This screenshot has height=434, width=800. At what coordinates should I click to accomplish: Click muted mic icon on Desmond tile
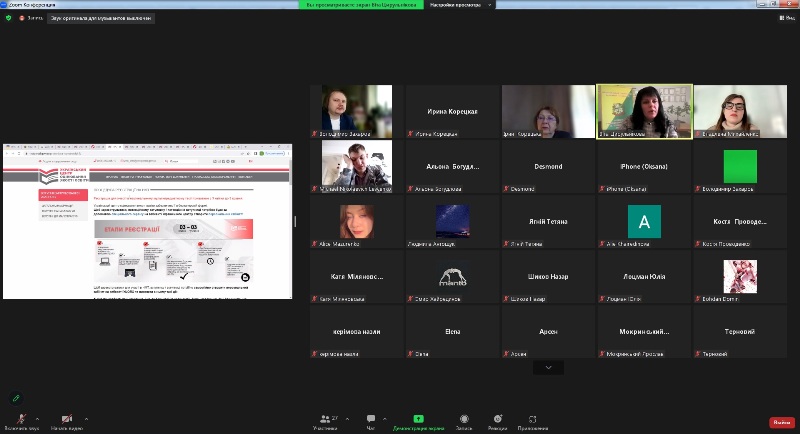[506, 189]
